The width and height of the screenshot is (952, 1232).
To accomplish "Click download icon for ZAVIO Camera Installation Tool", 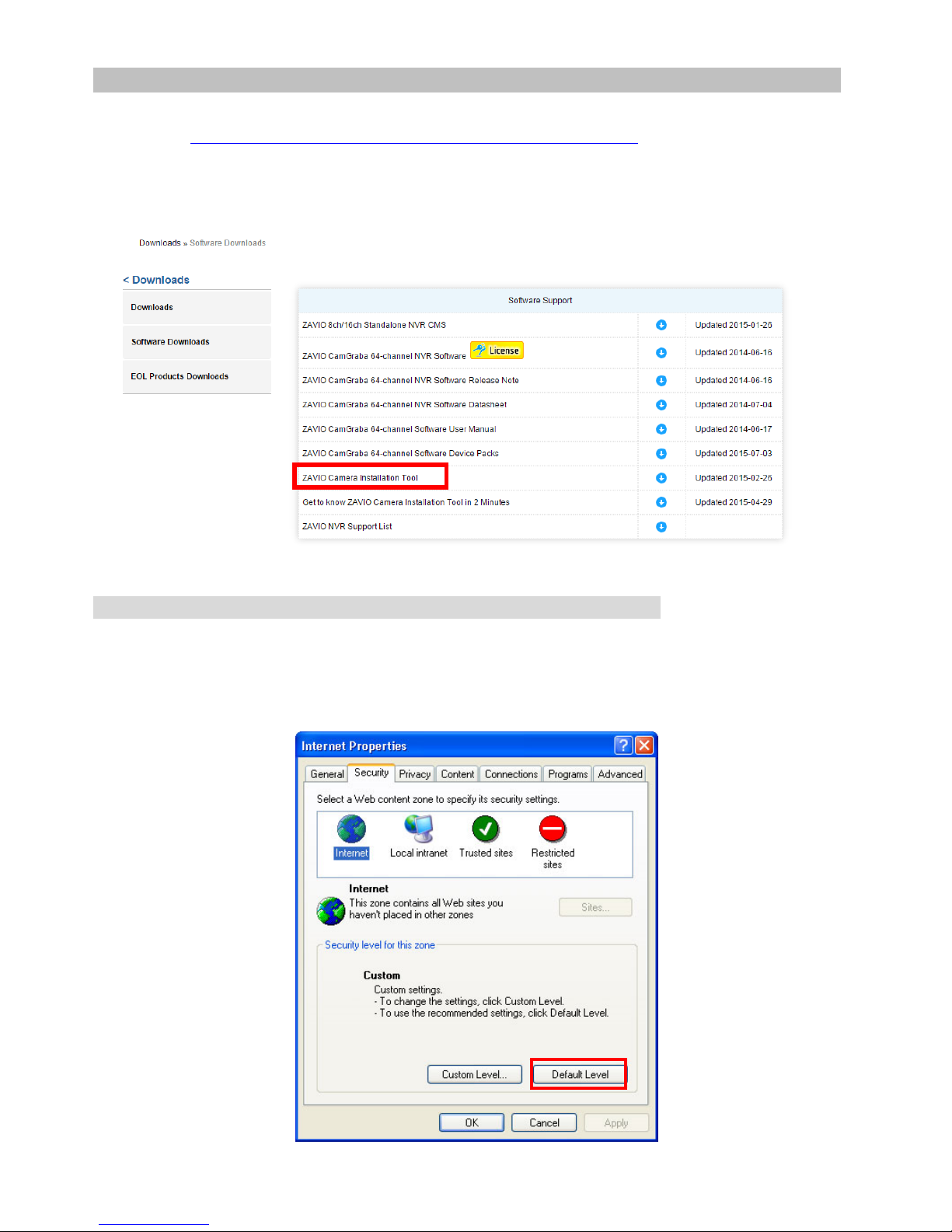I will (x=661, y=478).
